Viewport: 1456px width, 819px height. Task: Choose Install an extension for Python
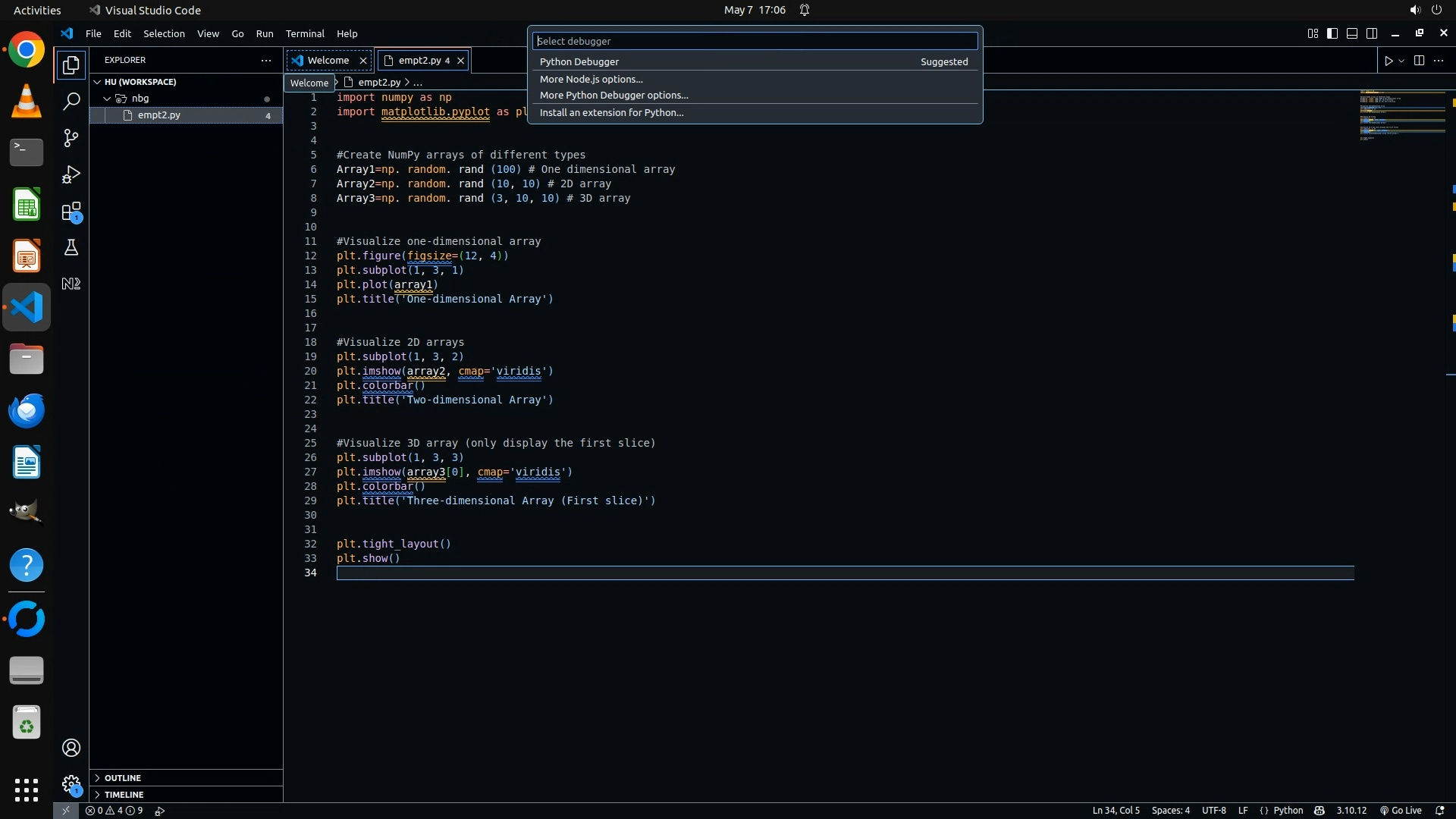tap(611, 113)
